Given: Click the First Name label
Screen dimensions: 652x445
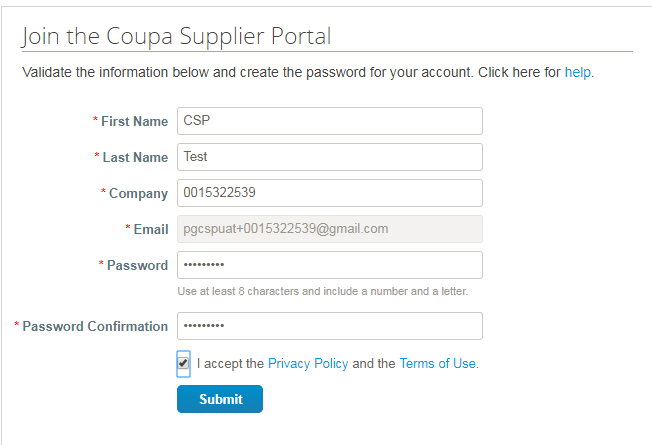Looking at the screenshot, I should [134, 121].
